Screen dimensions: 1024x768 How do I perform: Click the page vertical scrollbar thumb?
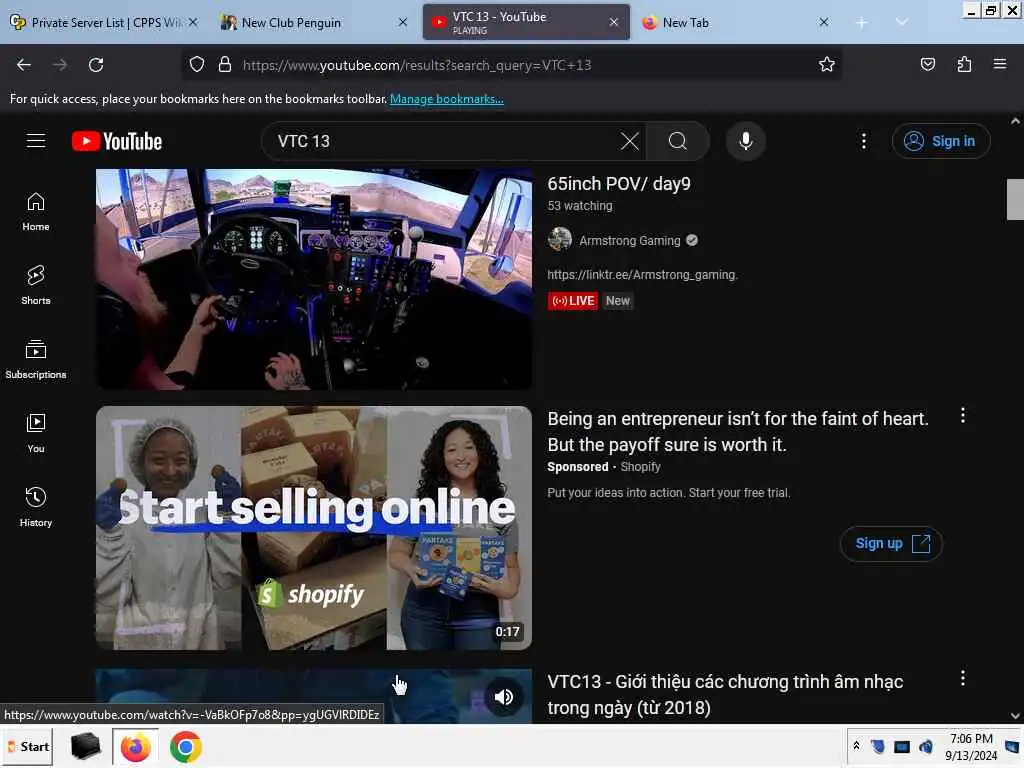(1015, 199)
